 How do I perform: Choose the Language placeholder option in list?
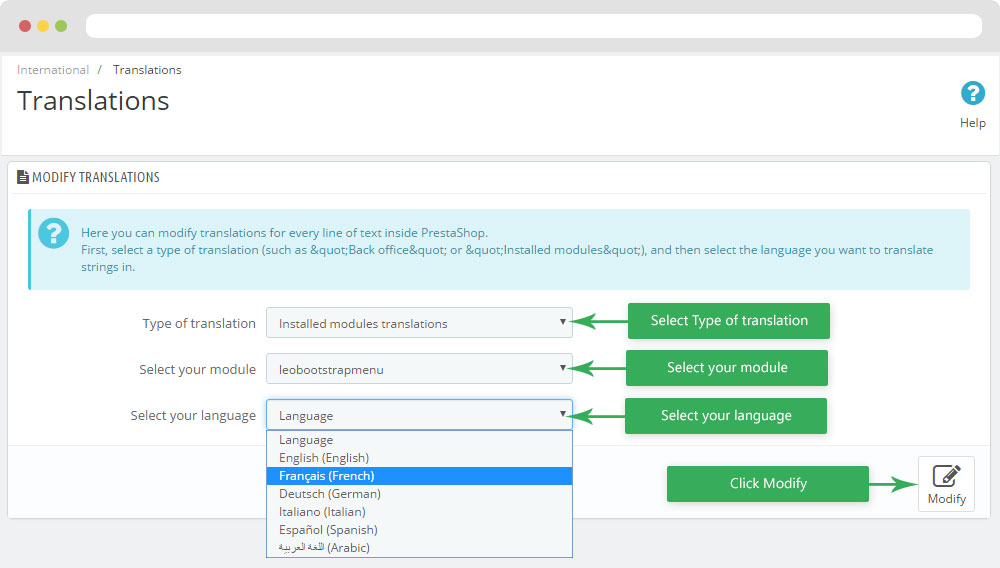tap(419, 440)
